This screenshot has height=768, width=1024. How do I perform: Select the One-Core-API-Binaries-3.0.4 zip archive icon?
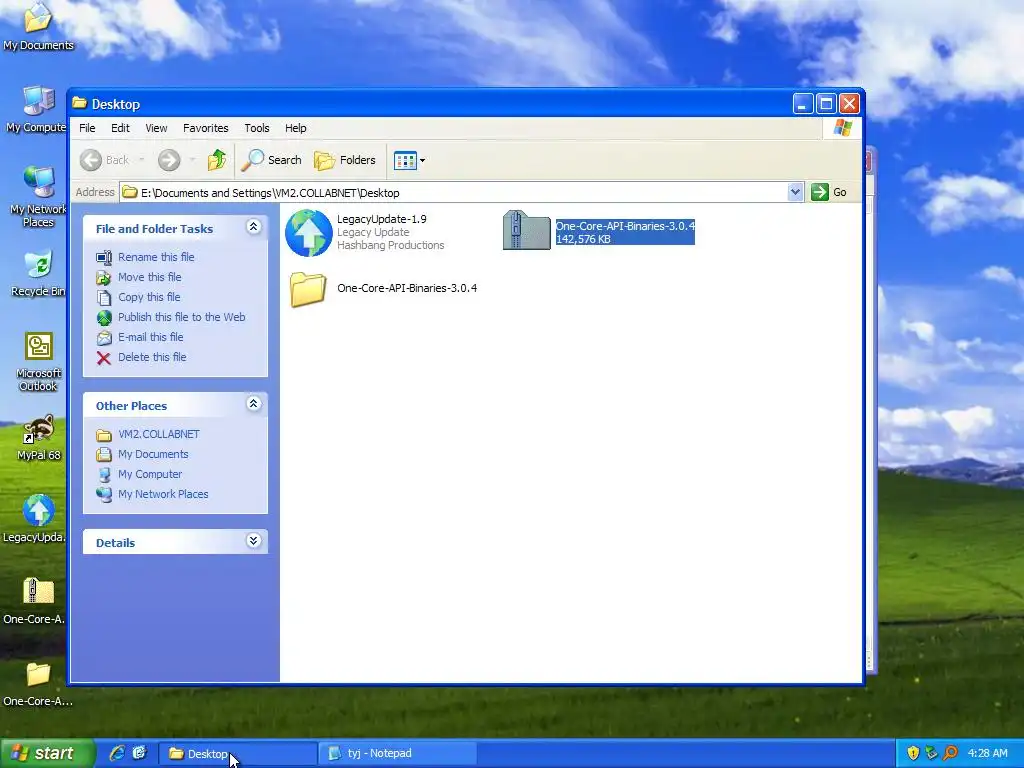coord(526,230)
